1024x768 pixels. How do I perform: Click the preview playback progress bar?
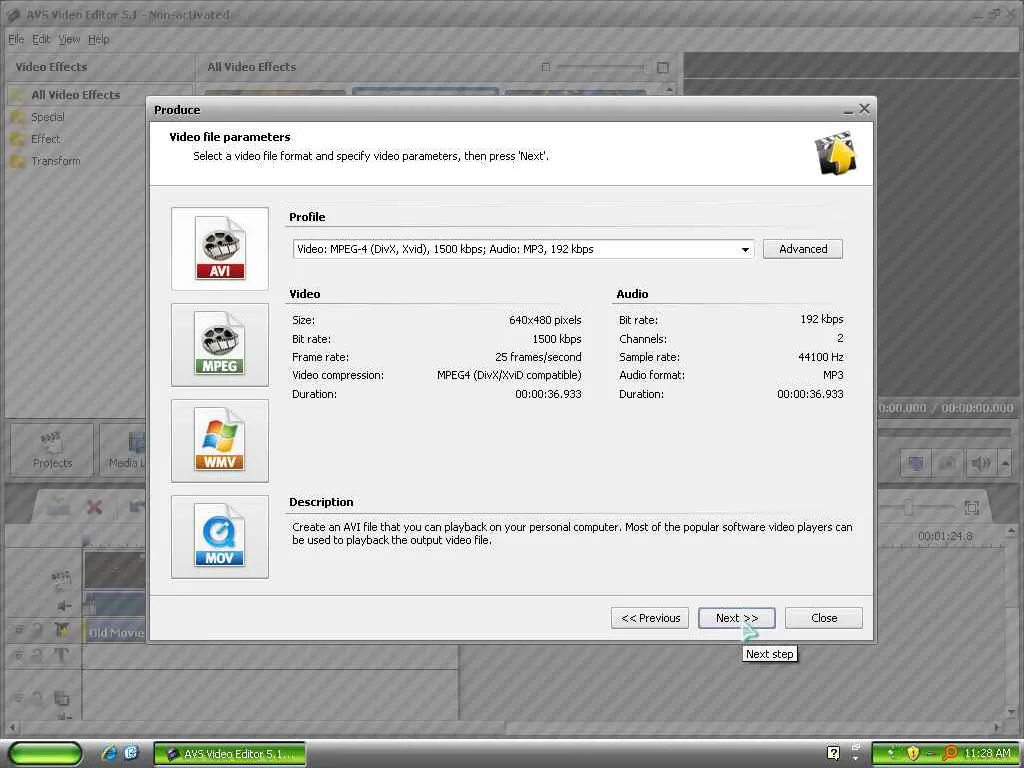tap(944, 432)
